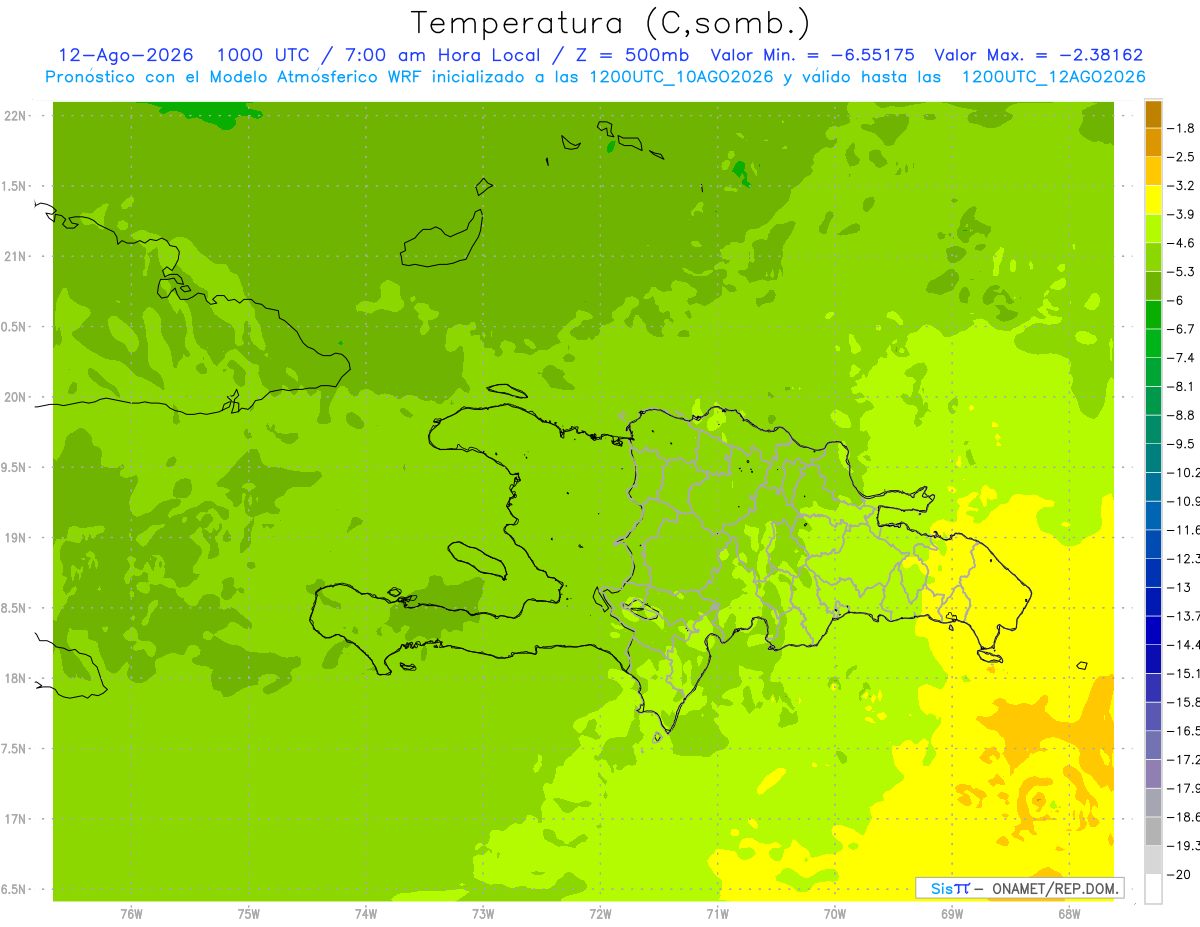Screen dimensions: 1200x927
Task: Click the '73W' longitude axis label
Action: (483, 912)
